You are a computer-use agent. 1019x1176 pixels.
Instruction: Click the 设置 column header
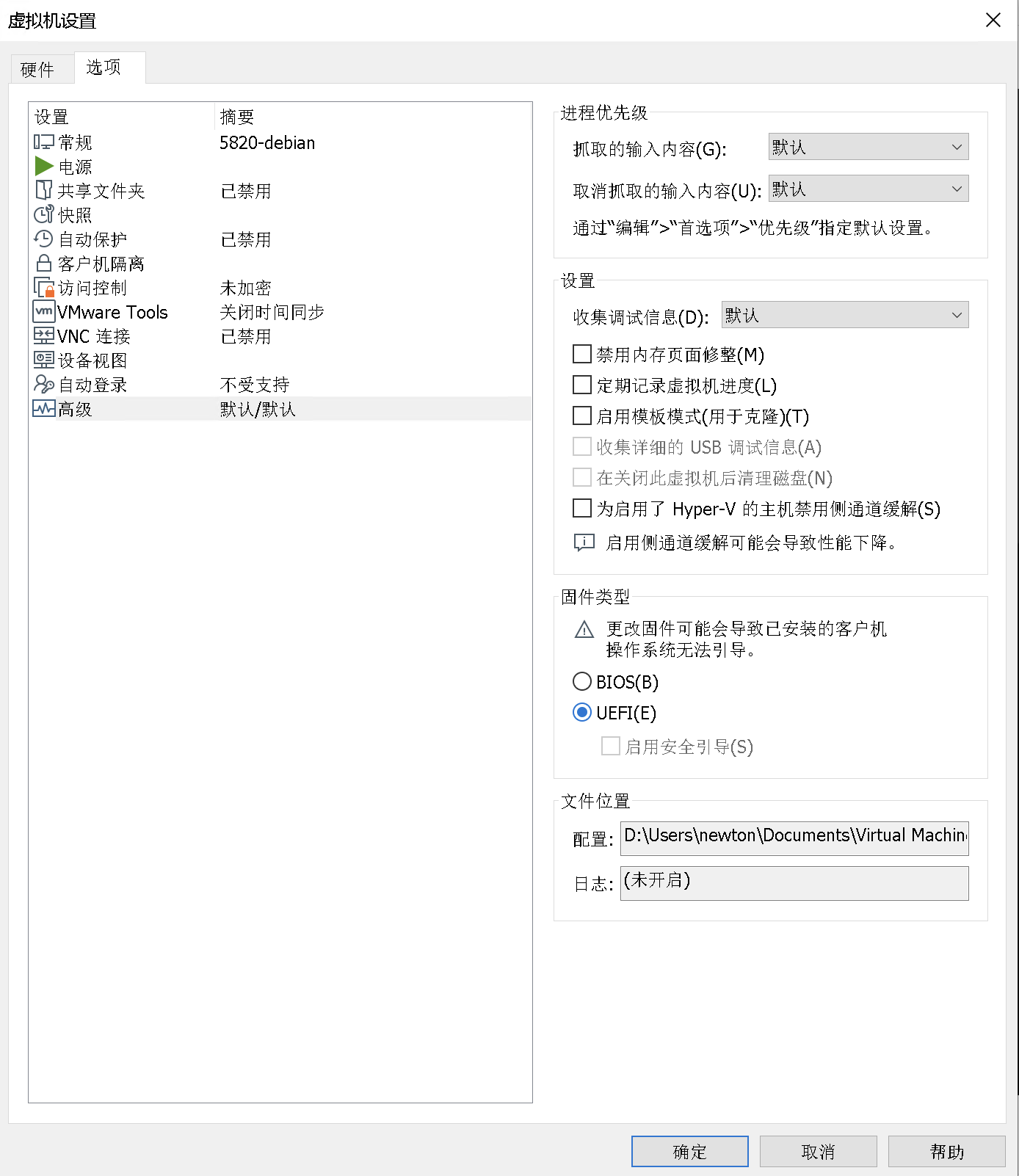[x=122, y=117]
